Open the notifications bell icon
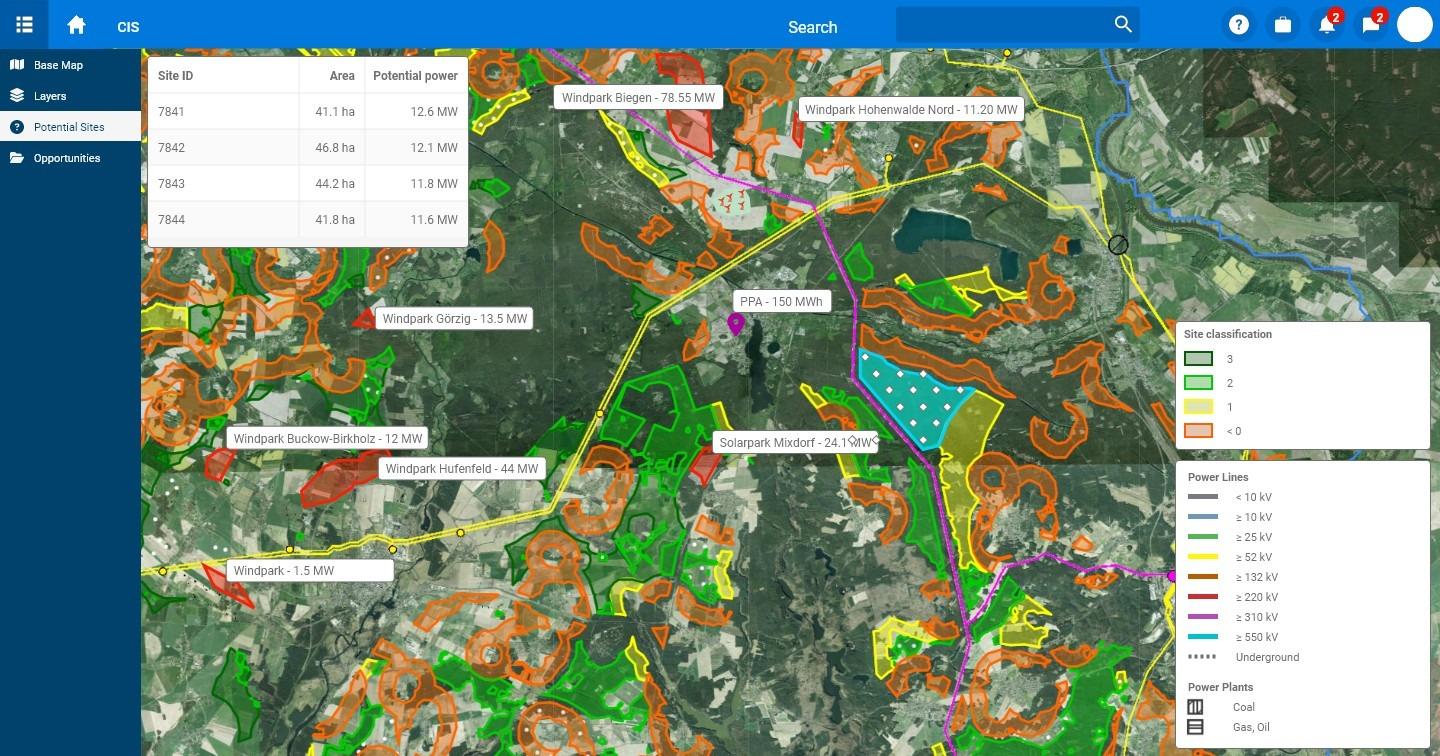Screen dimensions: 1440x756 [x=1327, y=25]
